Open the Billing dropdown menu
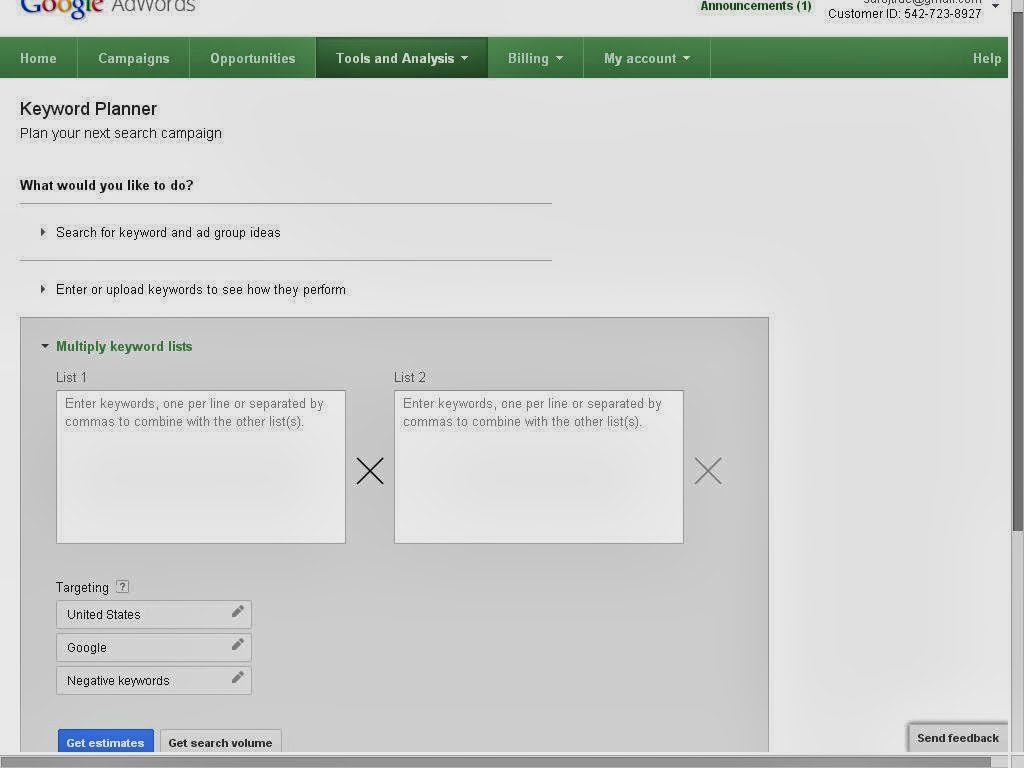Screen dimensions: 1024x768 pyautogui.click(x=536, y=58)
